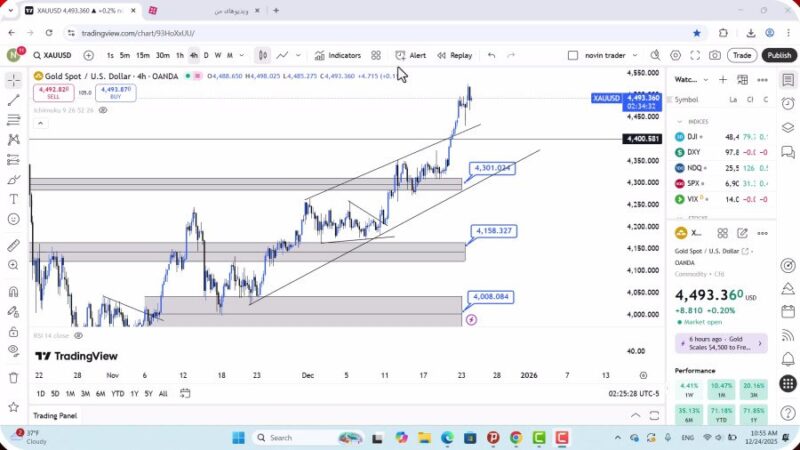Open the Indicators menu
Image resolution: width=800 pixels, height=450 pixels.
(337, 55)
